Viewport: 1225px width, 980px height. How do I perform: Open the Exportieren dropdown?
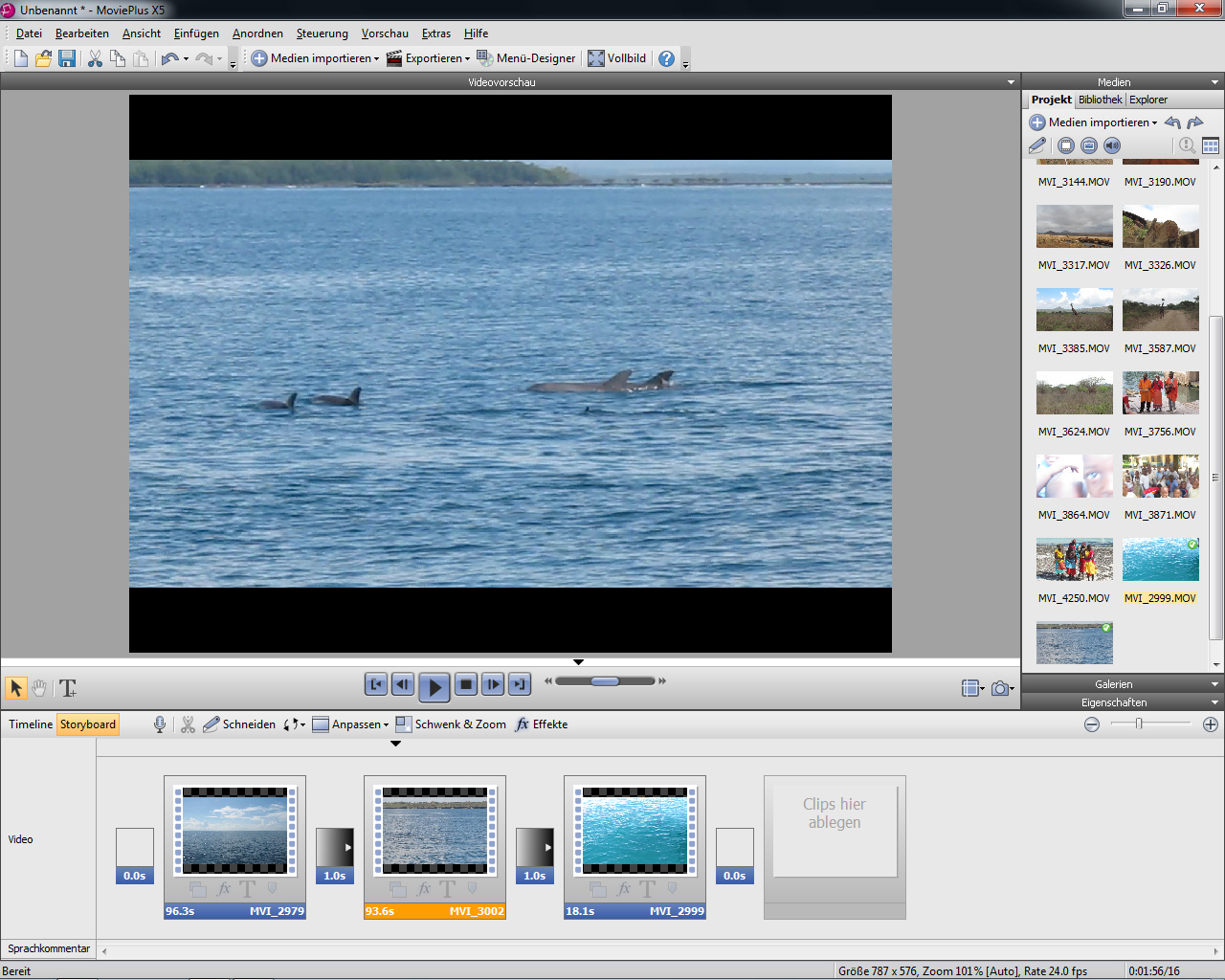pyautogui.click(x=429, y=58)
